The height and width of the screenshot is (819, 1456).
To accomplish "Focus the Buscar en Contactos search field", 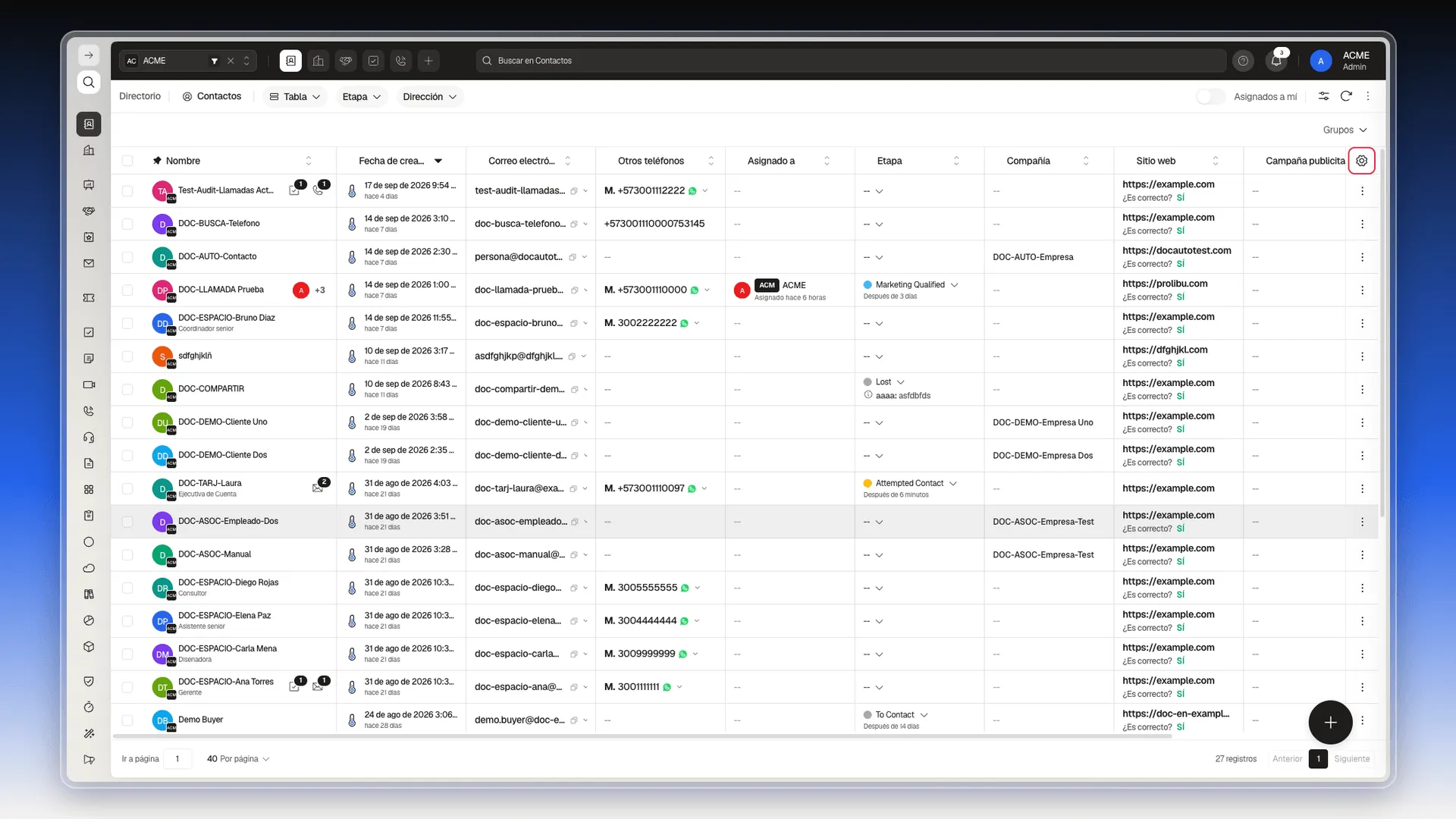I will (x=851, y=61).
